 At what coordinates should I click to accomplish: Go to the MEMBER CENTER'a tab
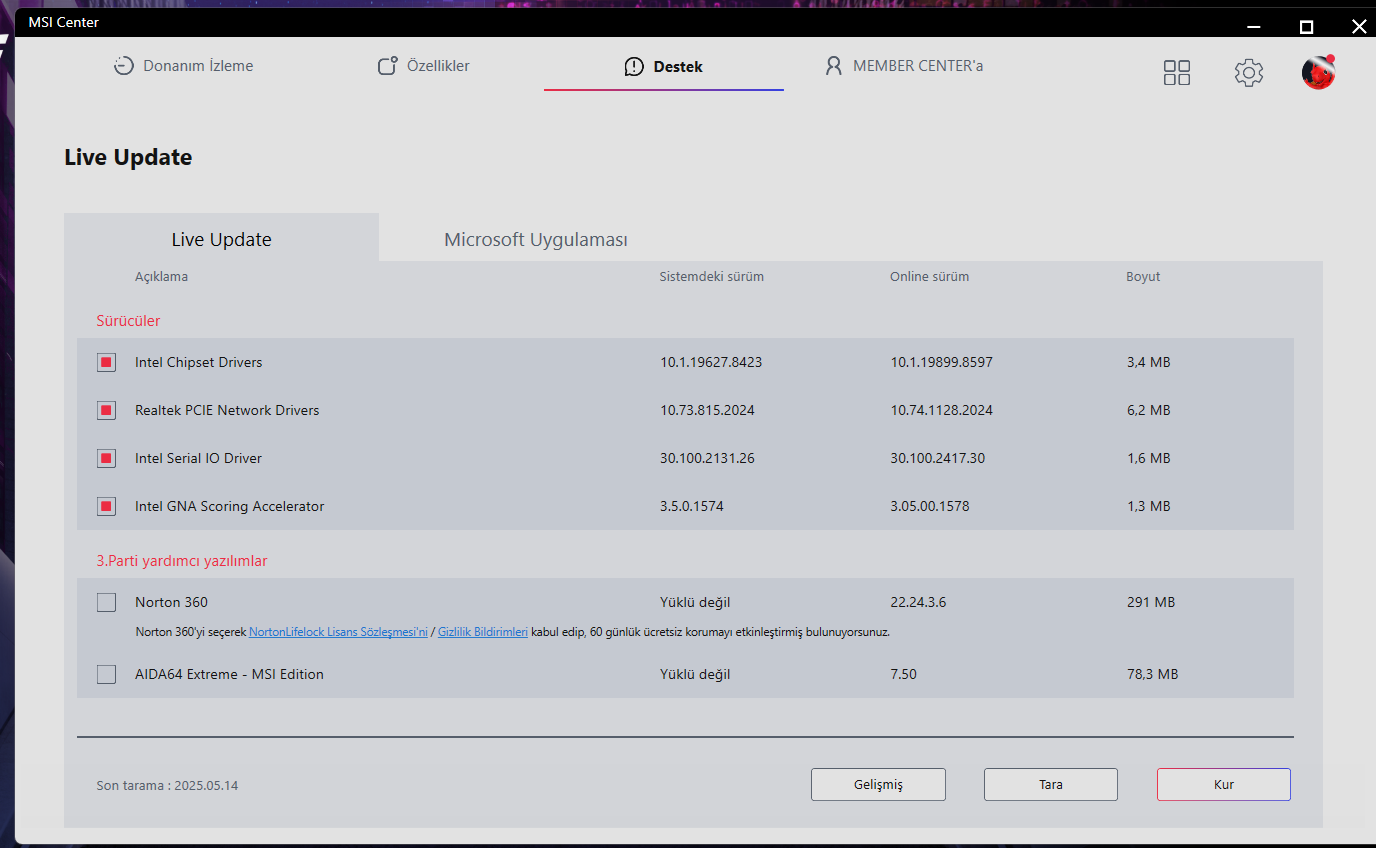(x=904, y=66)
